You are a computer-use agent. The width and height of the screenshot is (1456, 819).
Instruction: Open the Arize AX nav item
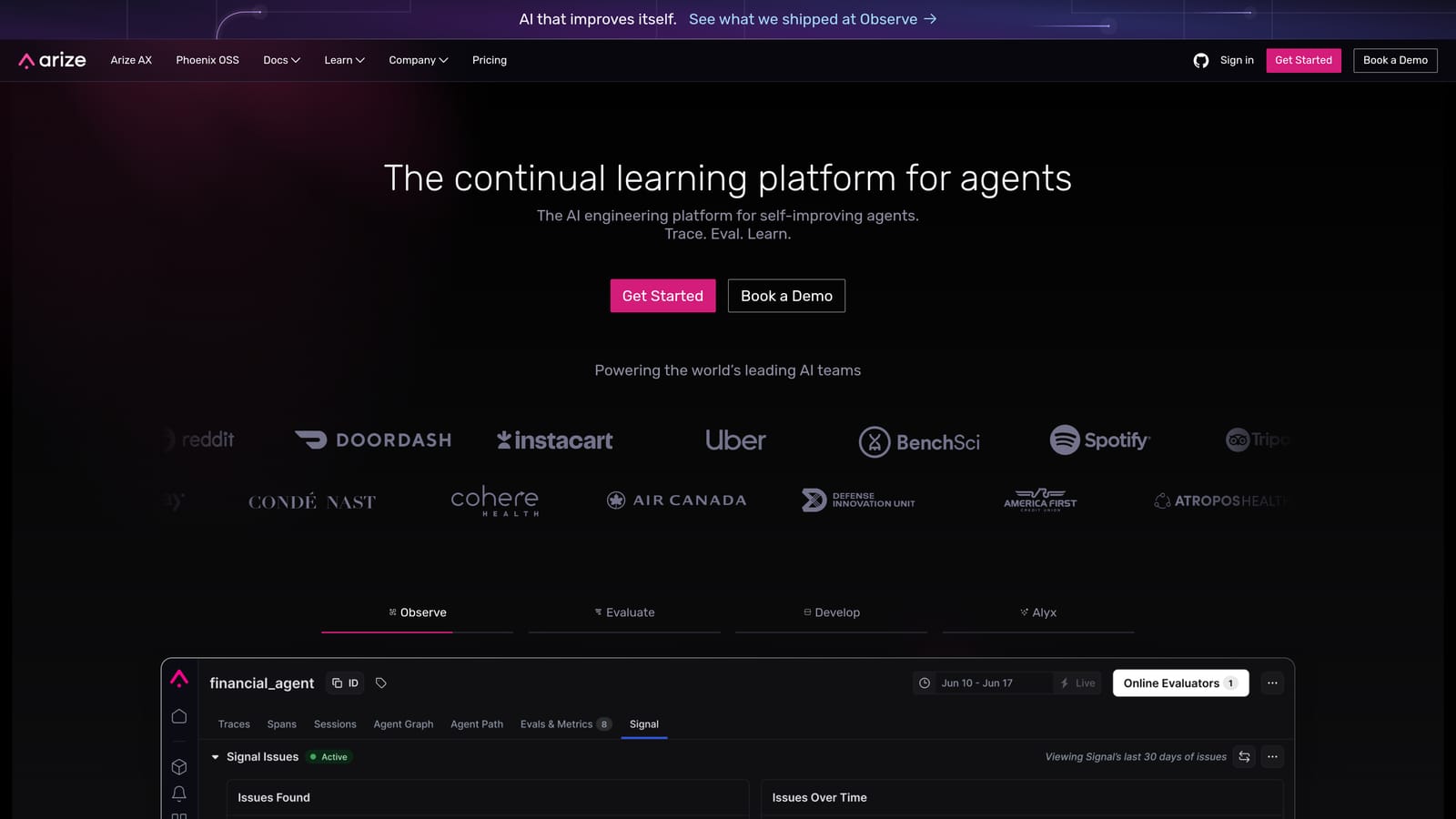pyautogui.click(x=131, y=60)
